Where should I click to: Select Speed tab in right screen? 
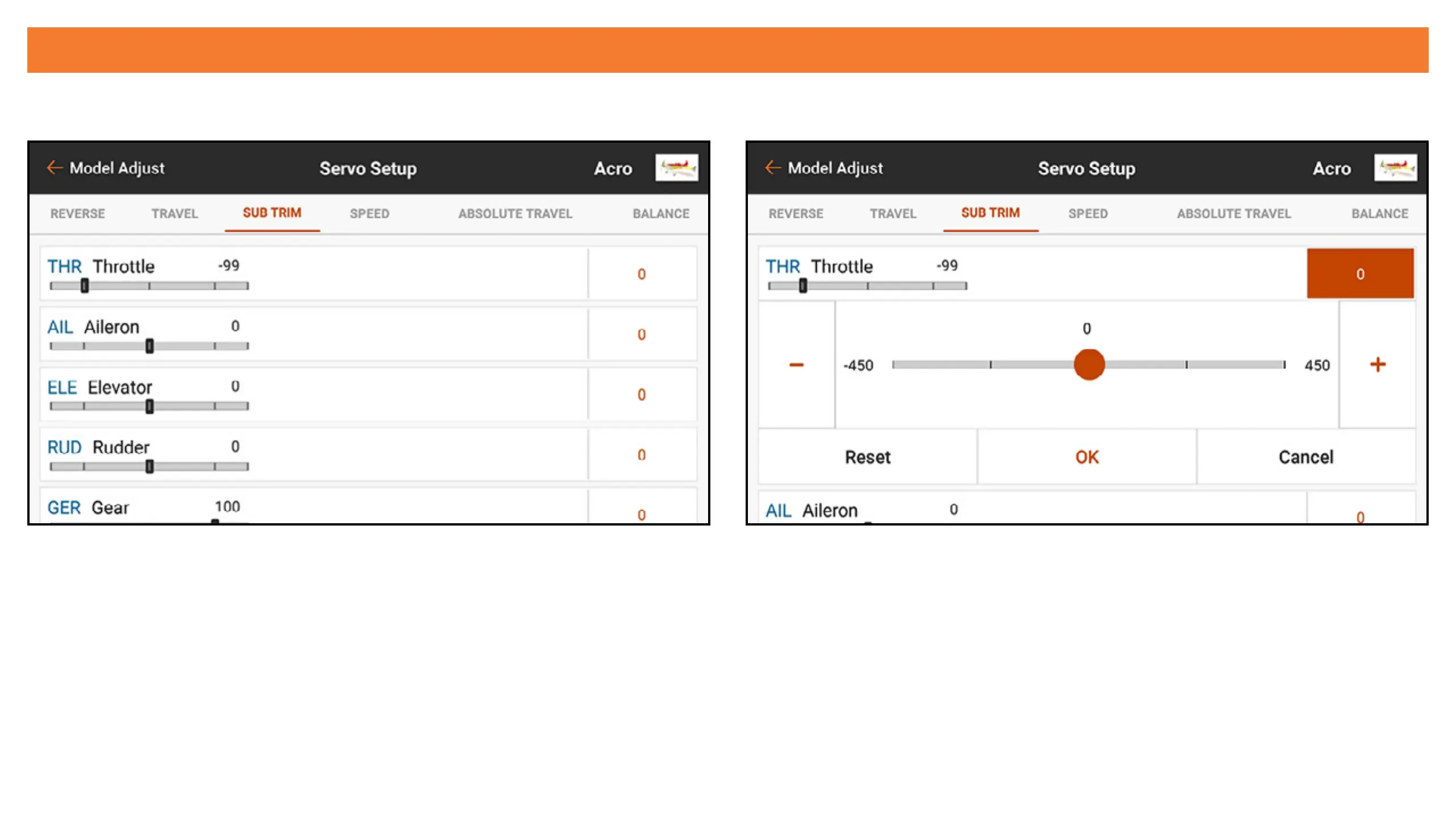coord(1087,214)
